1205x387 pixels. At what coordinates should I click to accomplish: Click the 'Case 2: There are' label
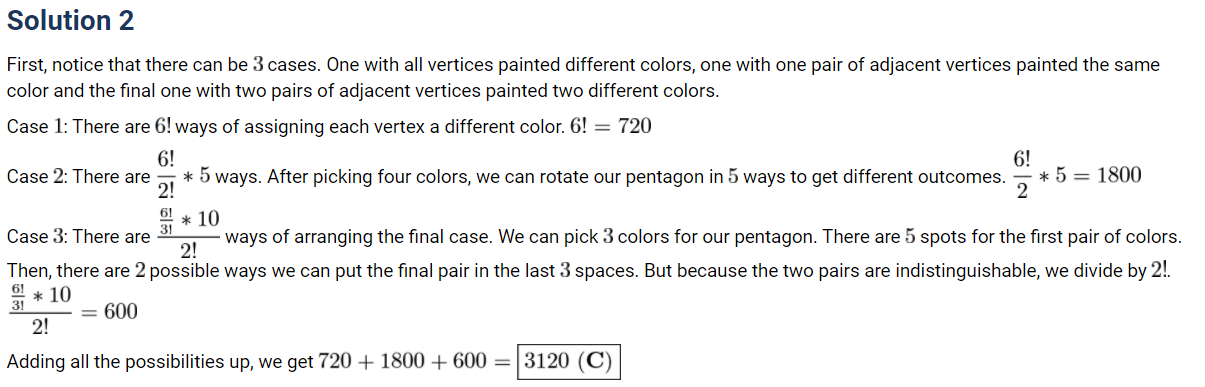click(78, 177)
